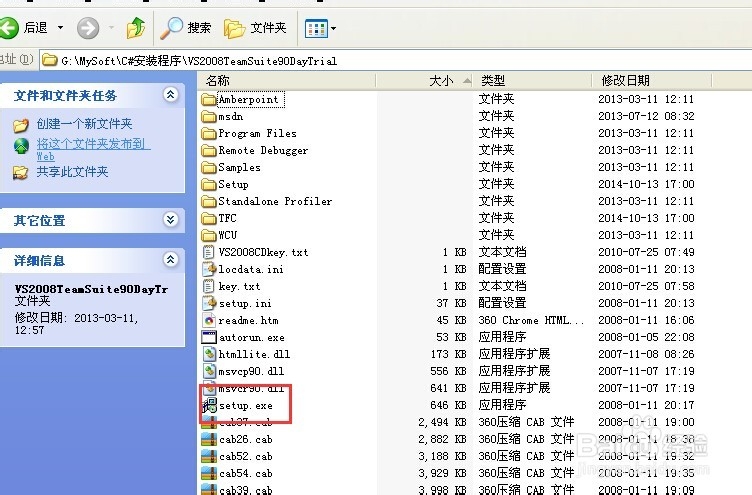Toggle the Folders pane button
Image resolution: width=752 pixels, height=495 pixels.
tap(255, 28)
